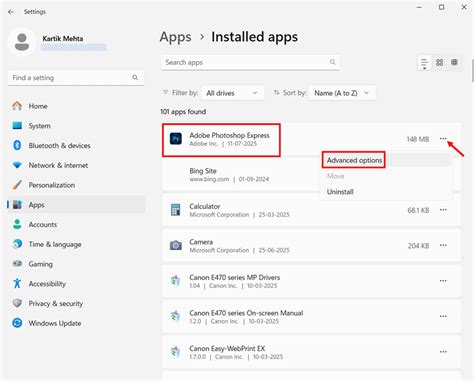Image resolution: width=474 pixels, height=381 pixels.
Task: Click the magnifier in Search apps box
Action: coord(332,62)
